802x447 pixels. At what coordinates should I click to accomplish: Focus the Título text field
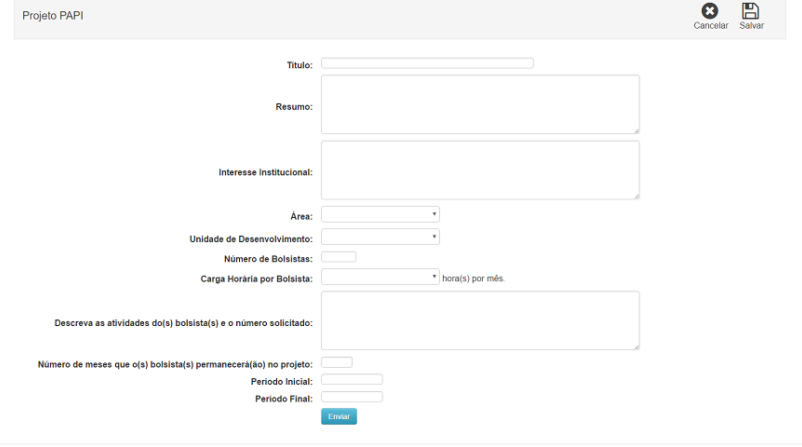click(x=427, y=63)
